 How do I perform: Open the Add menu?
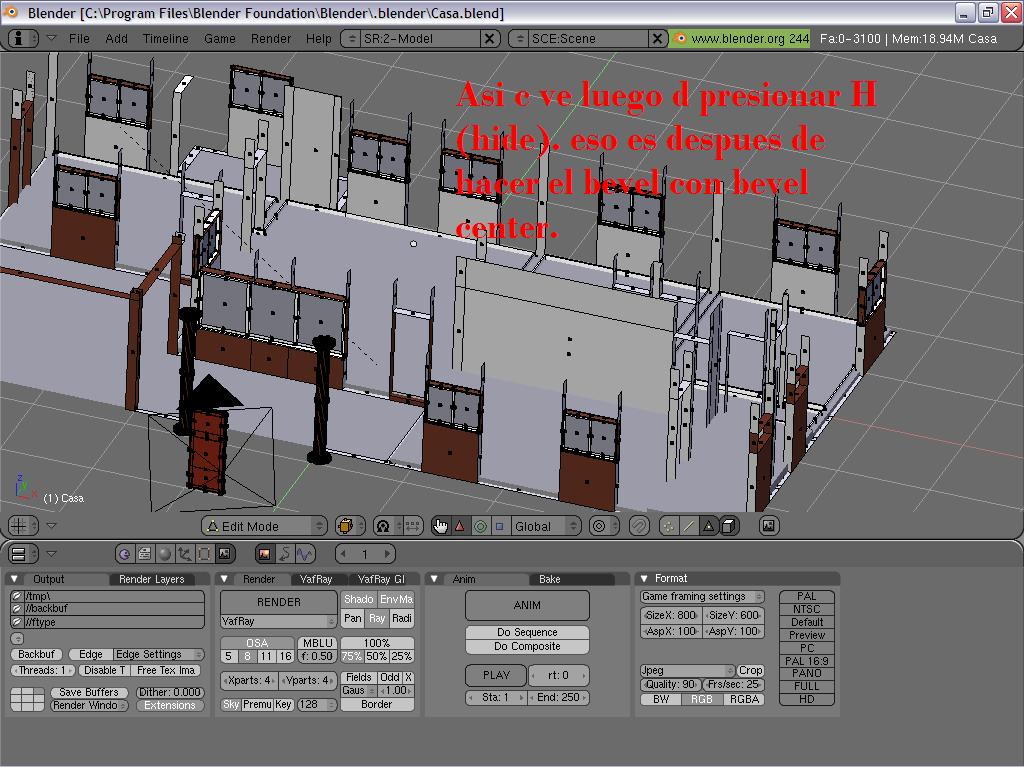[x=116, y=39]
